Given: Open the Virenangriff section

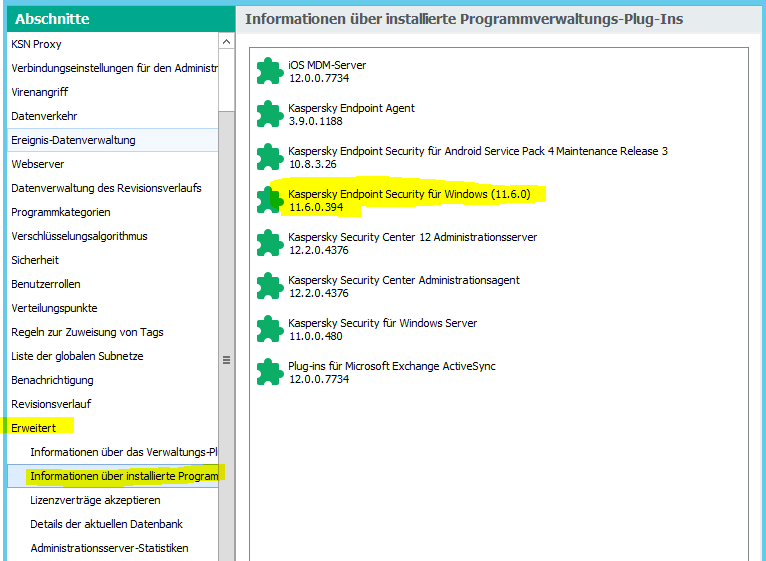Looking at the screenshot, I should 113,92.
